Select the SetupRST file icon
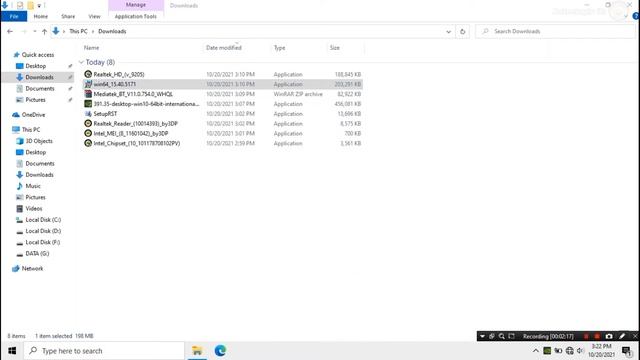640x360 pixels. [x=88, y=114]
